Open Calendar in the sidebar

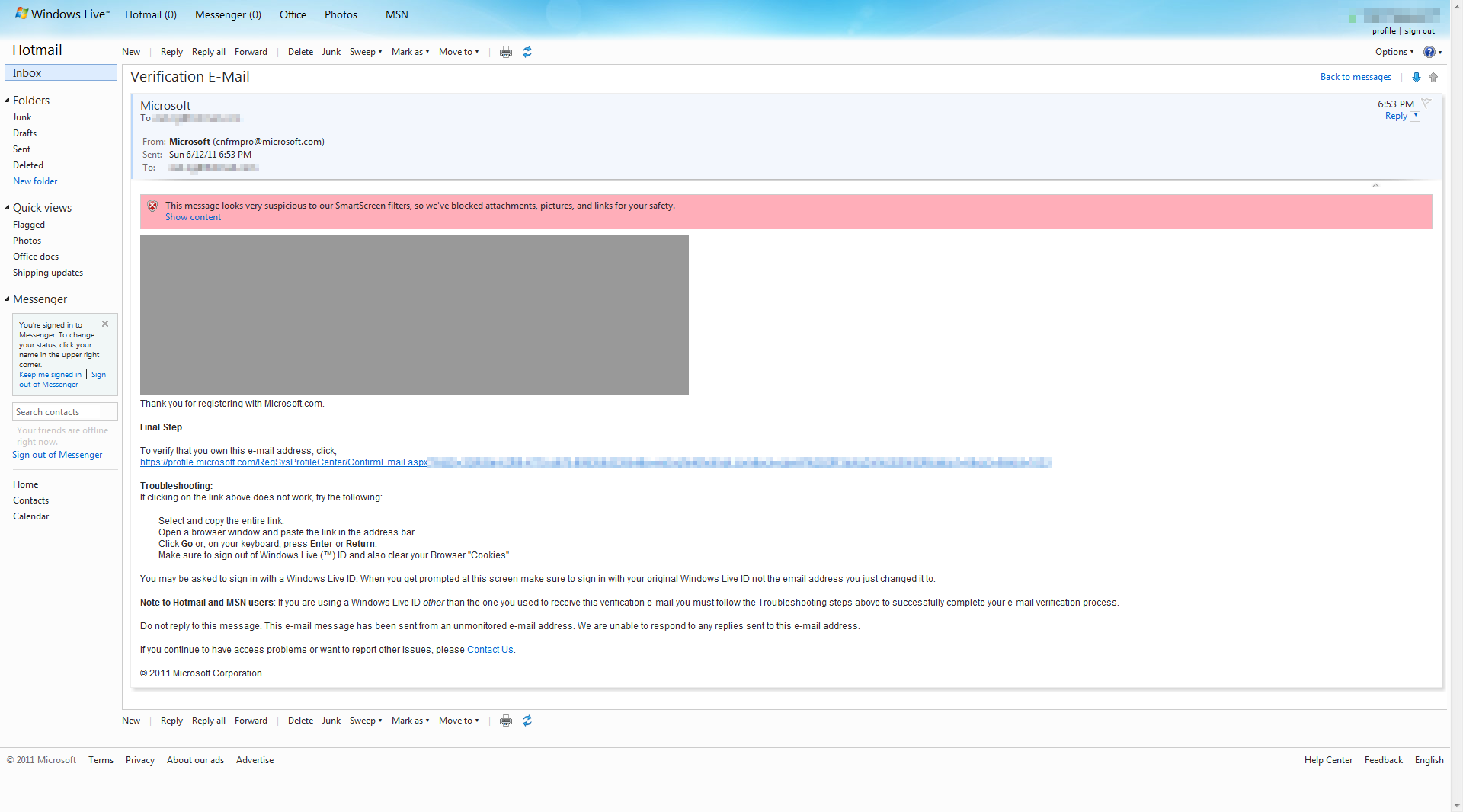point(30,516)
